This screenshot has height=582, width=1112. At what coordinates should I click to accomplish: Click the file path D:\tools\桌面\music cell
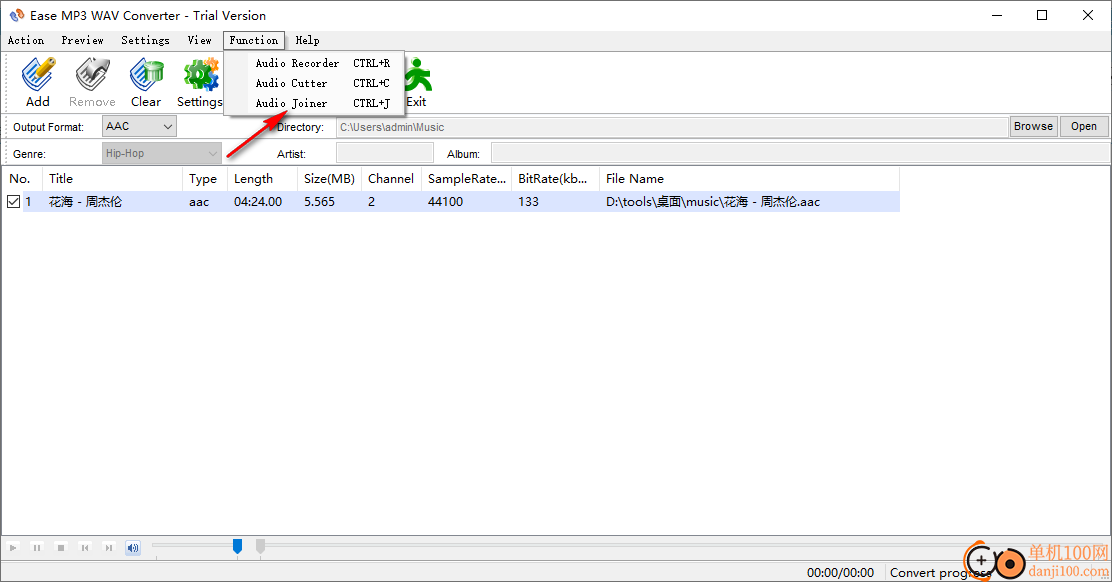point(713,202)
